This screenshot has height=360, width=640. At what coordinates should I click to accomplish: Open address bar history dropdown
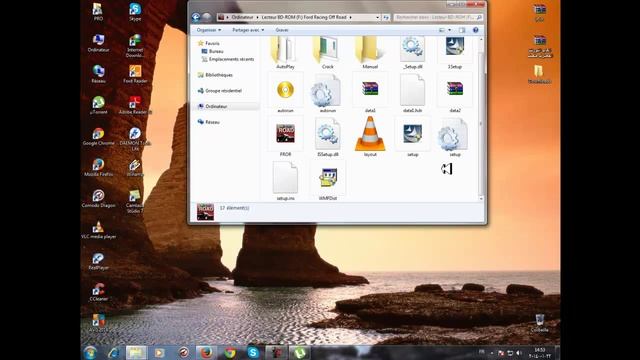(377, 18)
